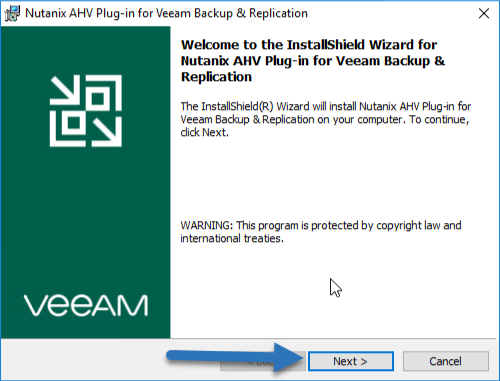Viewport: 500px width, 381px height.
Task: Click the upper-left diagonal arrow in the Veeam logo
Action: pyautogui.click(x=65, y=90)
